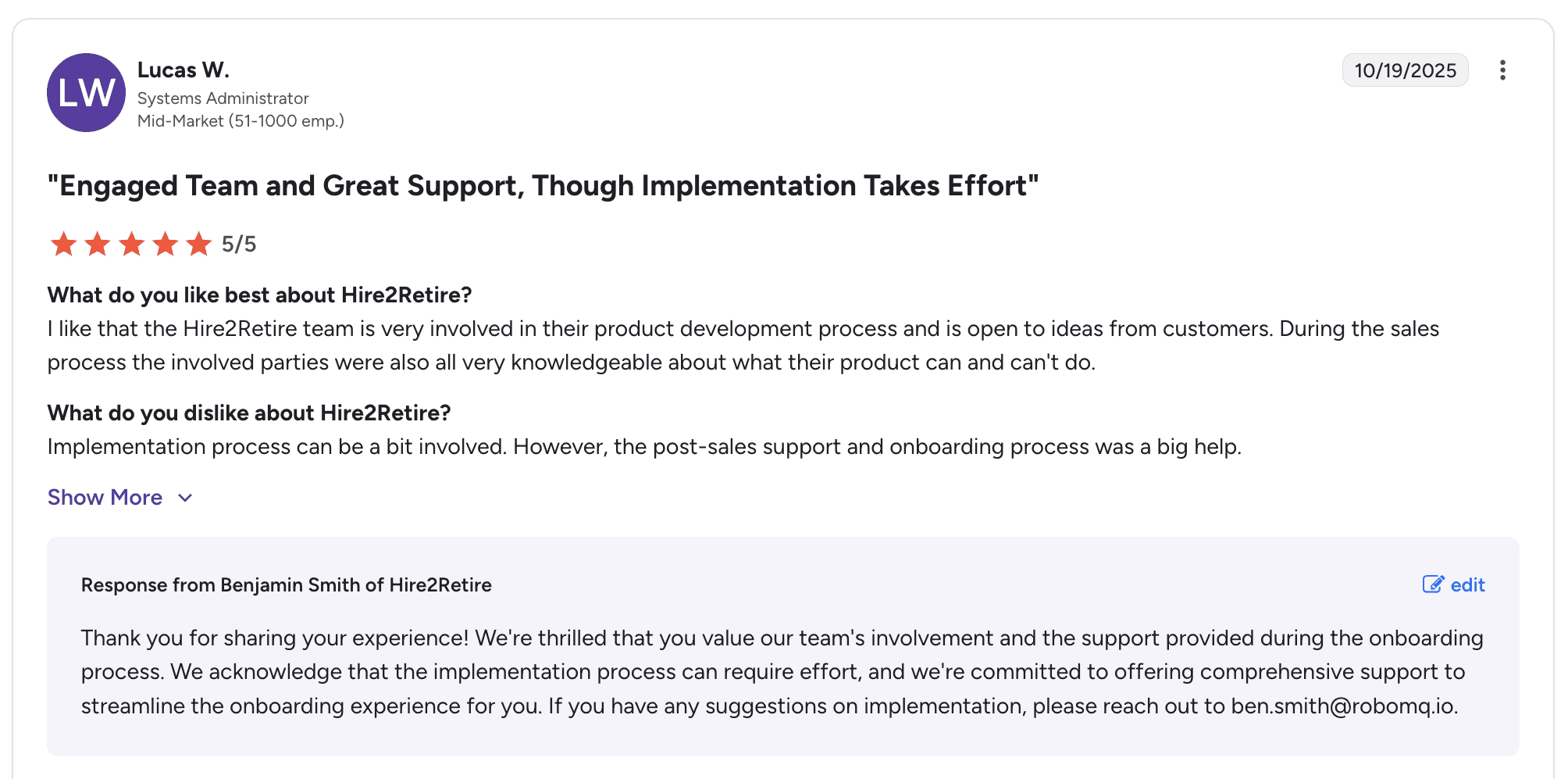Click the pencil edit icon in response
The width and height of the screenshot is (1568, 779).
1433,584
